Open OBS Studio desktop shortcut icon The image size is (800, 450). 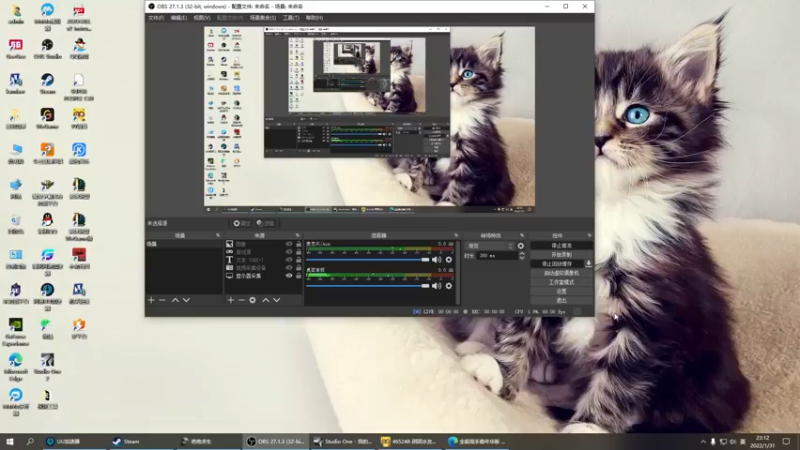click(x=47, y=49)
